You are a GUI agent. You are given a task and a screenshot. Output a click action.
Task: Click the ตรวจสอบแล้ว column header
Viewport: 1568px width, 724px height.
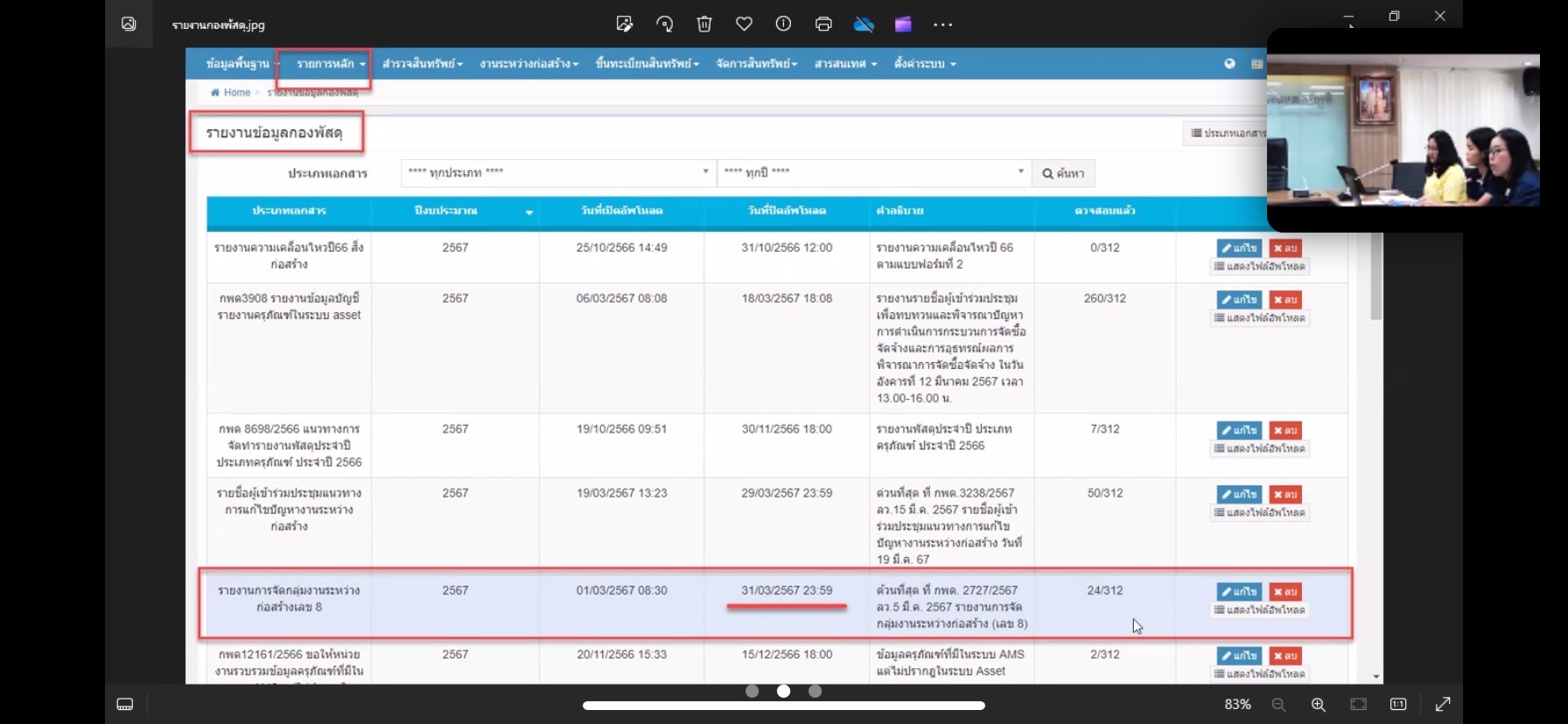click(x=1105, y=211)
